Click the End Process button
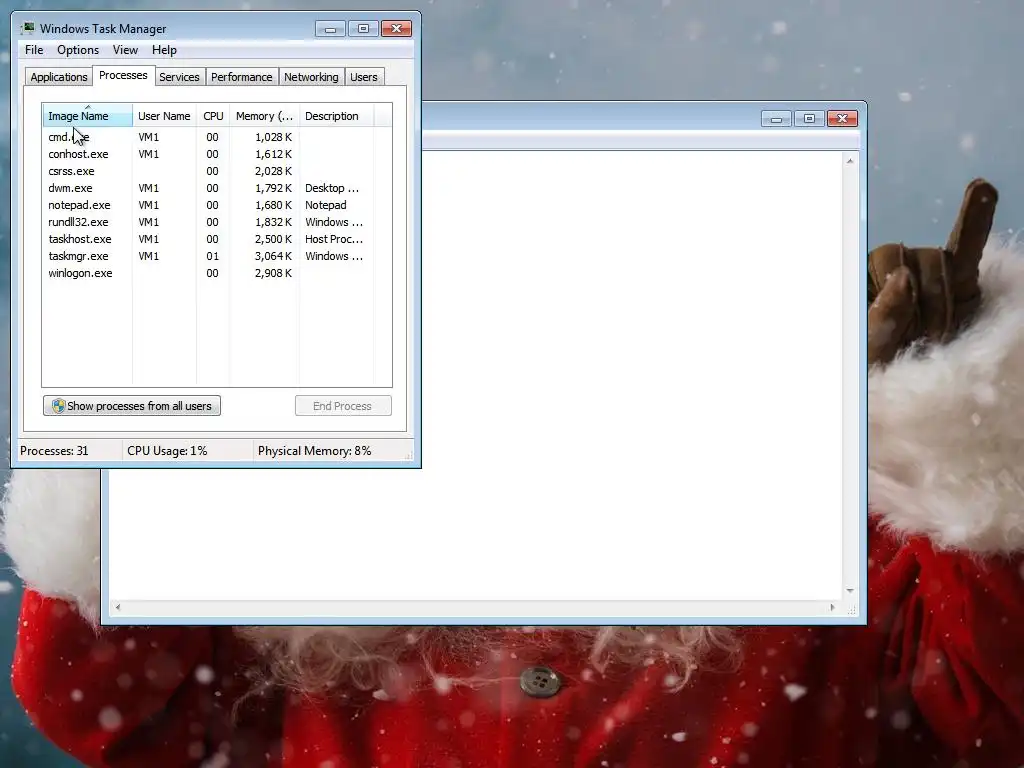1024x768 pixels. [343, 406]
